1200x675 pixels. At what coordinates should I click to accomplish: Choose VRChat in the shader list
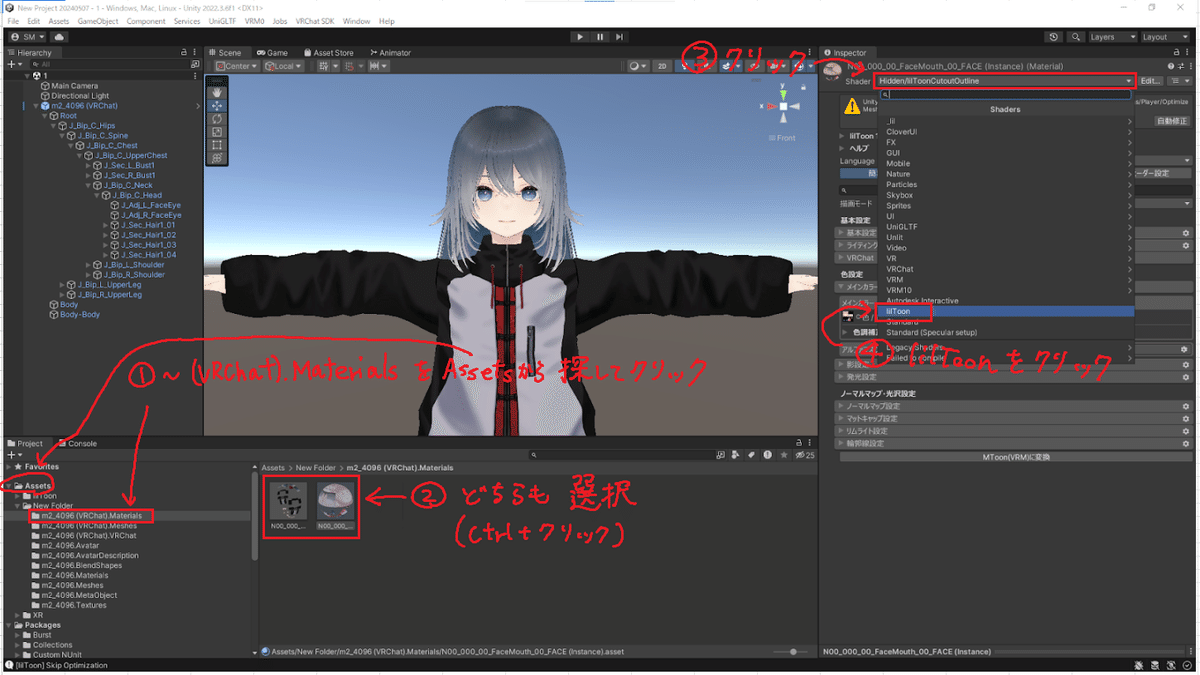coord(1006,269)
